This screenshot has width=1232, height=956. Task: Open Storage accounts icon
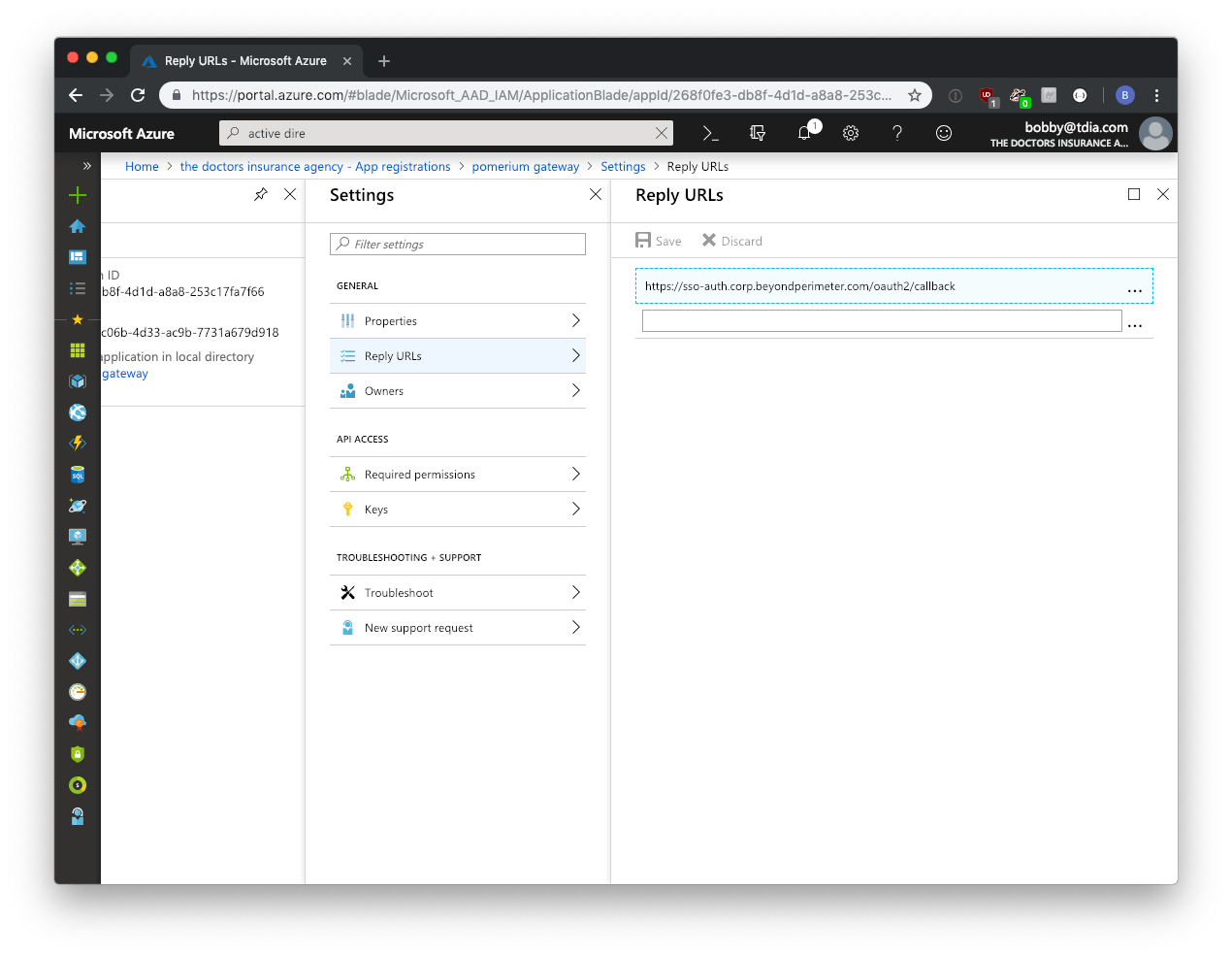(78, 599)
